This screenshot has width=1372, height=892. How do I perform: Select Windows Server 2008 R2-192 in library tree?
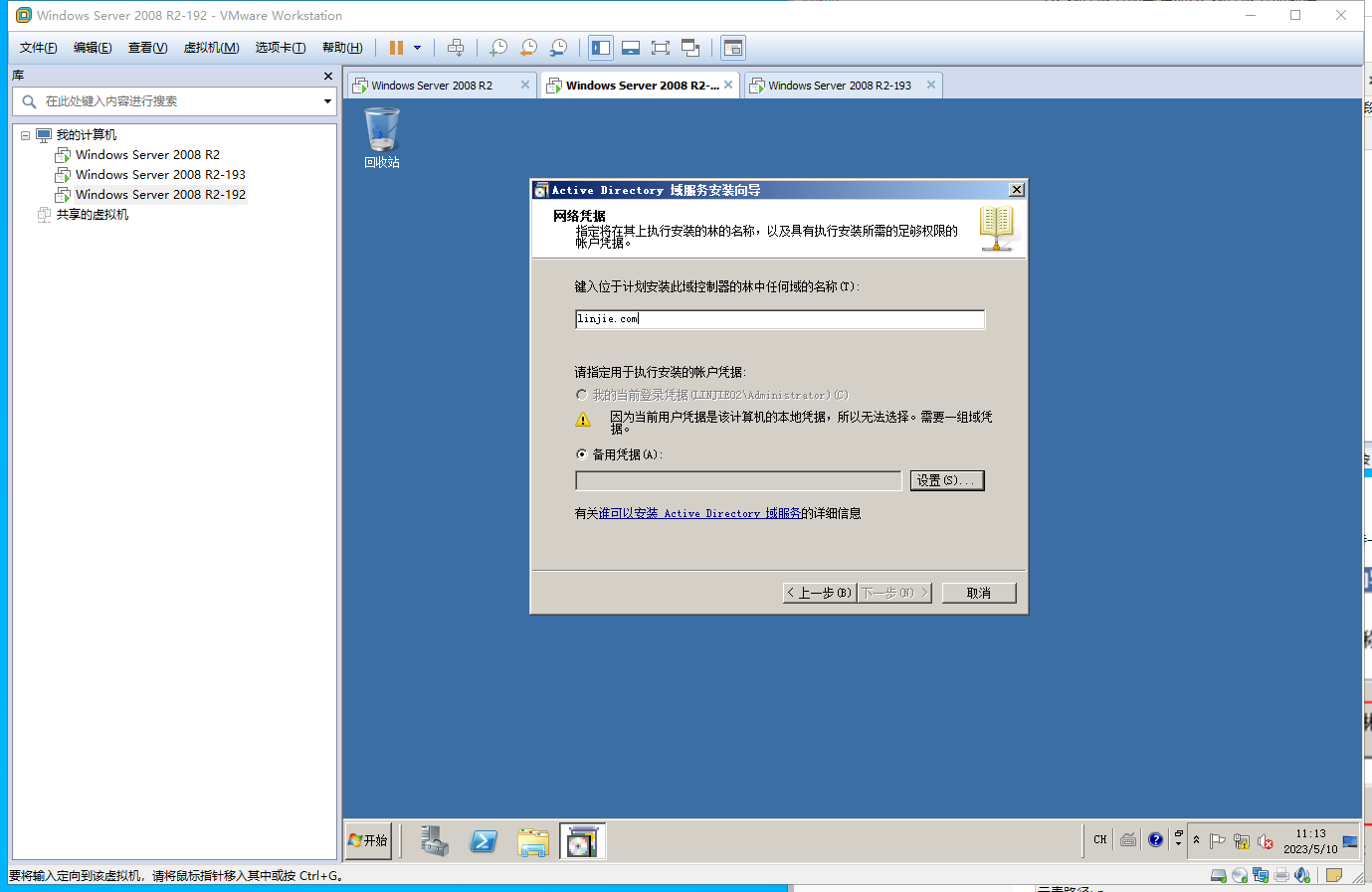pyautogui.click(x=160, y=195)
